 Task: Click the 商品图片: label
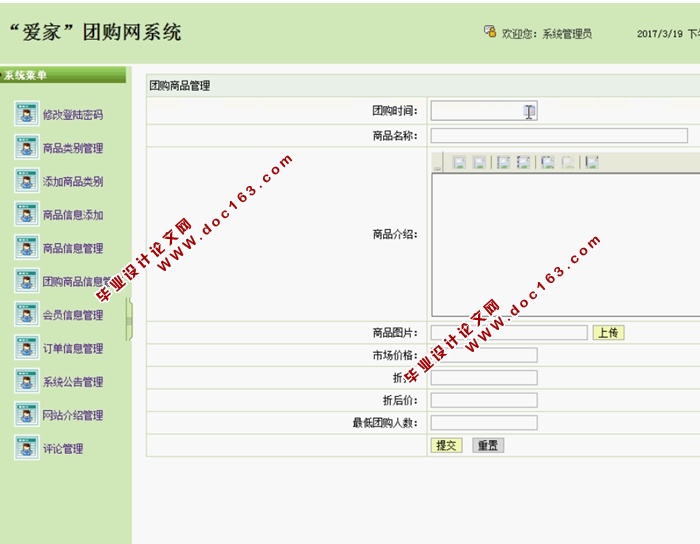[x=395, y=332]
